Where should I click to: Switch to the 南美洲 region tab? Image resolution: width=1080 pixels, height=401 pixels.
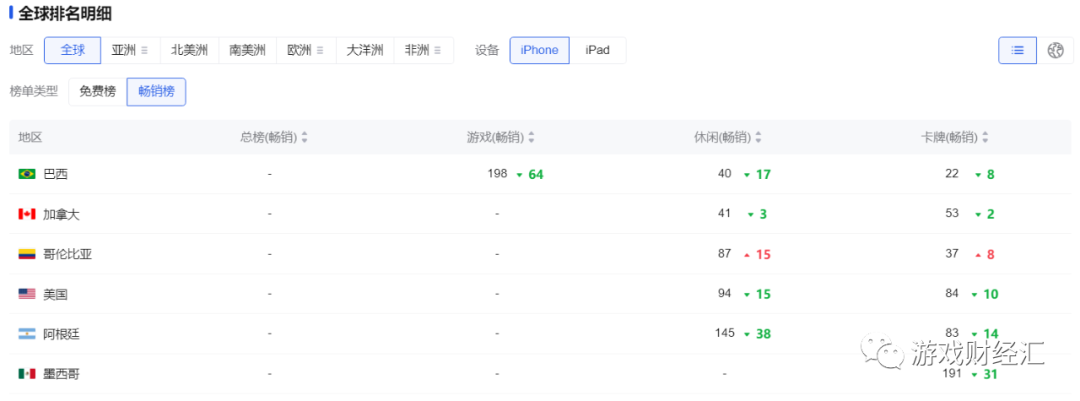247,50
